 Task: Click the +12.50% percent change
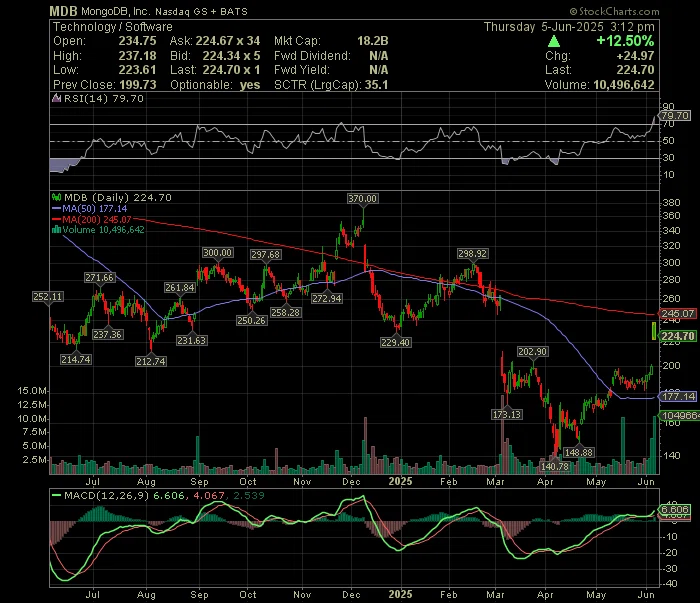click(x=625, y=41)
